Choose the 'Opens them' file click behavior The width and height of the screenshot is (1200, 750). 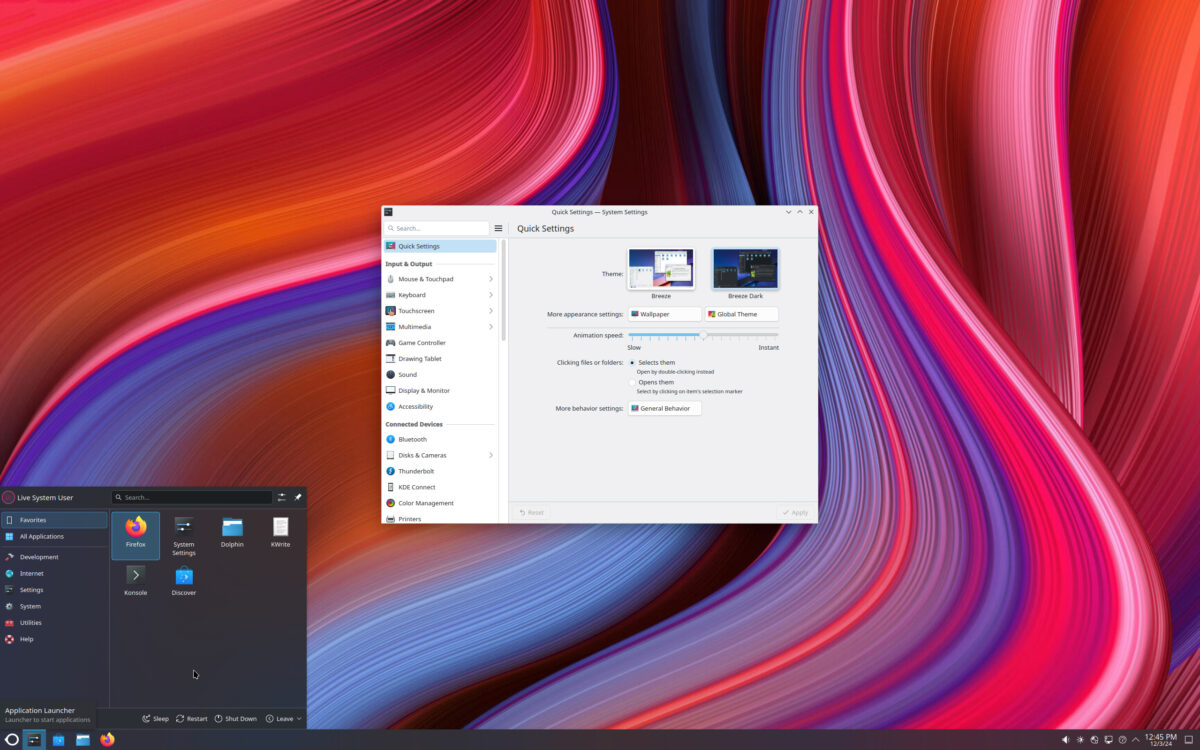[x=633, y=382]
